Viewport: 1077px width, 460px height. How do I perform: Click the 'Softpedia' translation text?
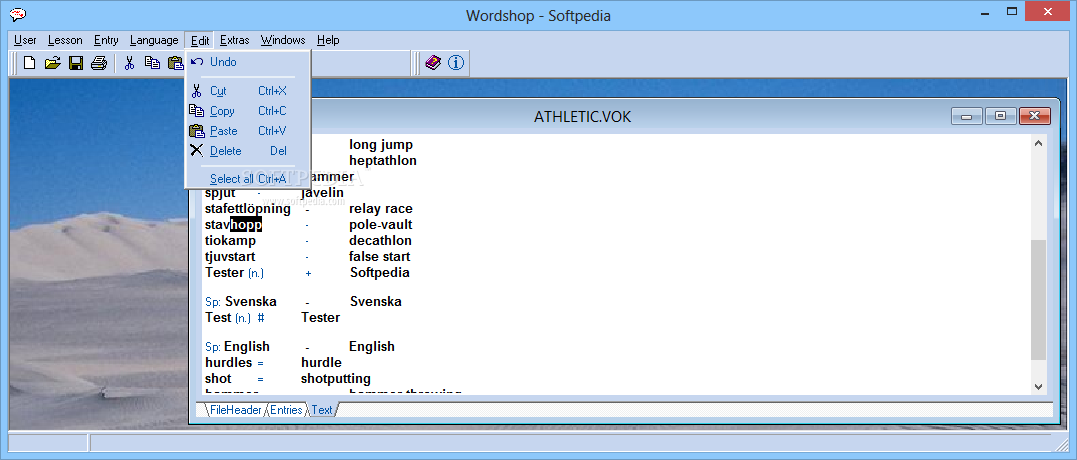click(x=380, y=273)
